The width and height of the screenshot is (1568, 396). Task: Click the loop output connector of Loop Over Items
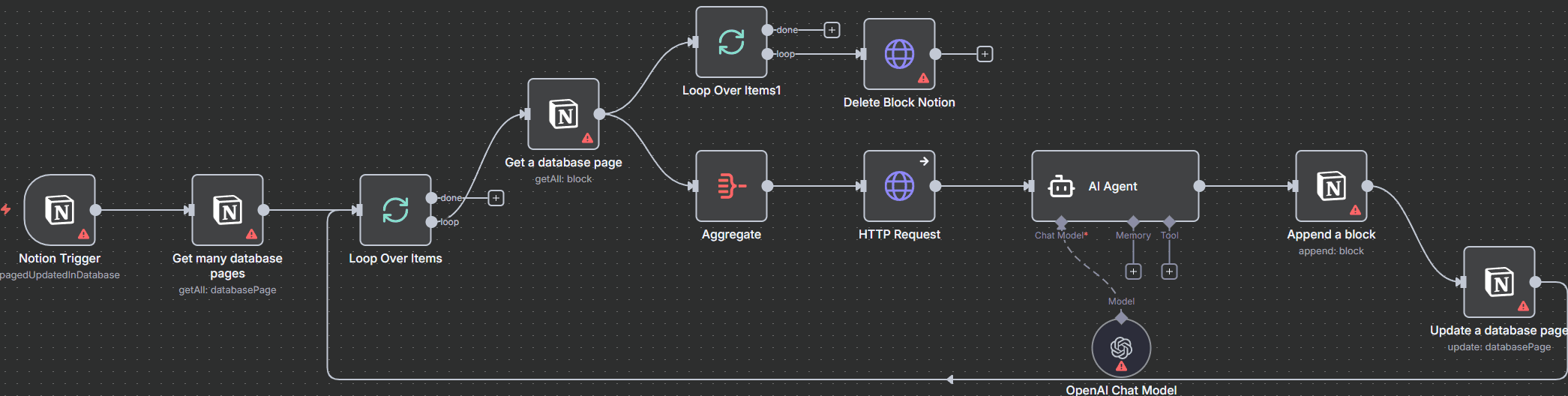(x=431, y=222)
